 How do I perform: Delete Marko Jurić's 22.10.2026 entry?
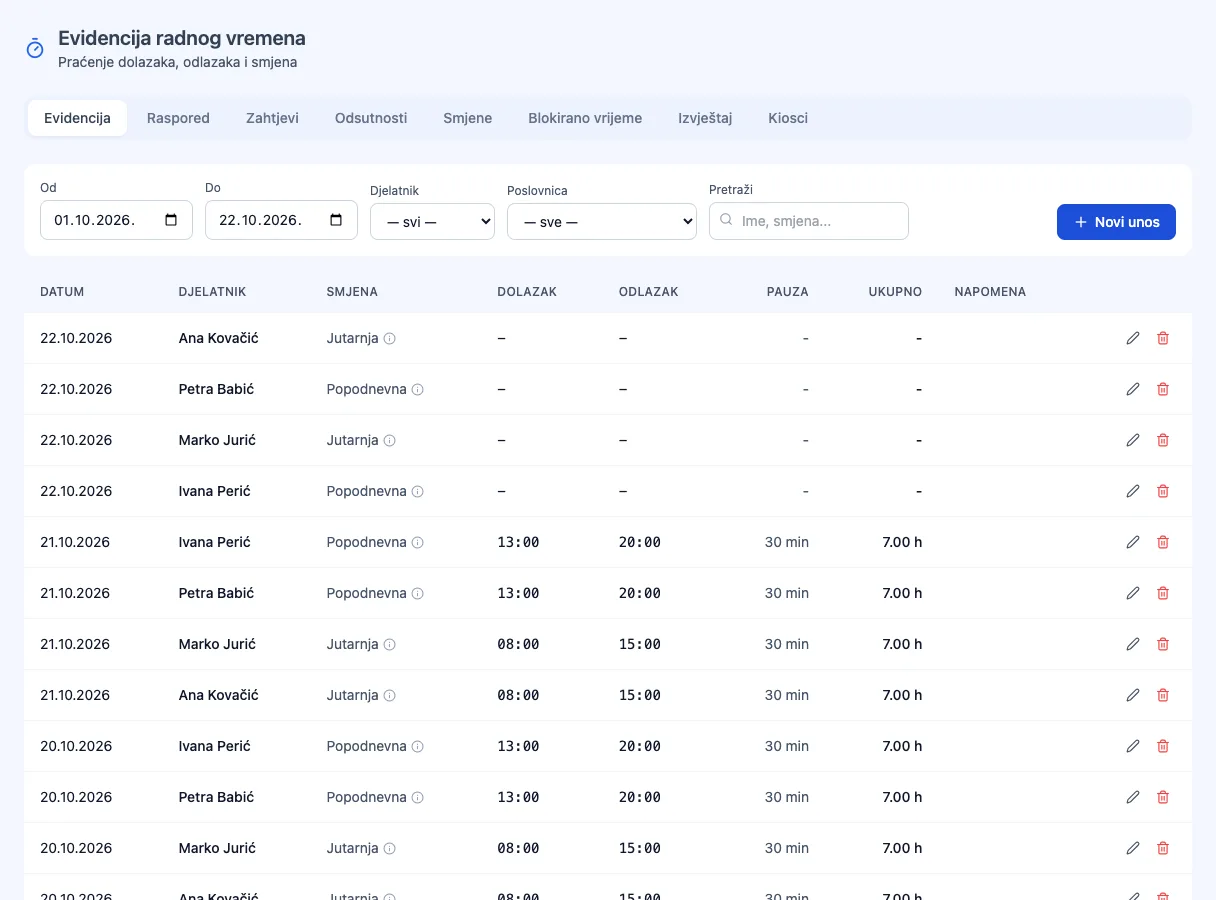[1163, 440]
